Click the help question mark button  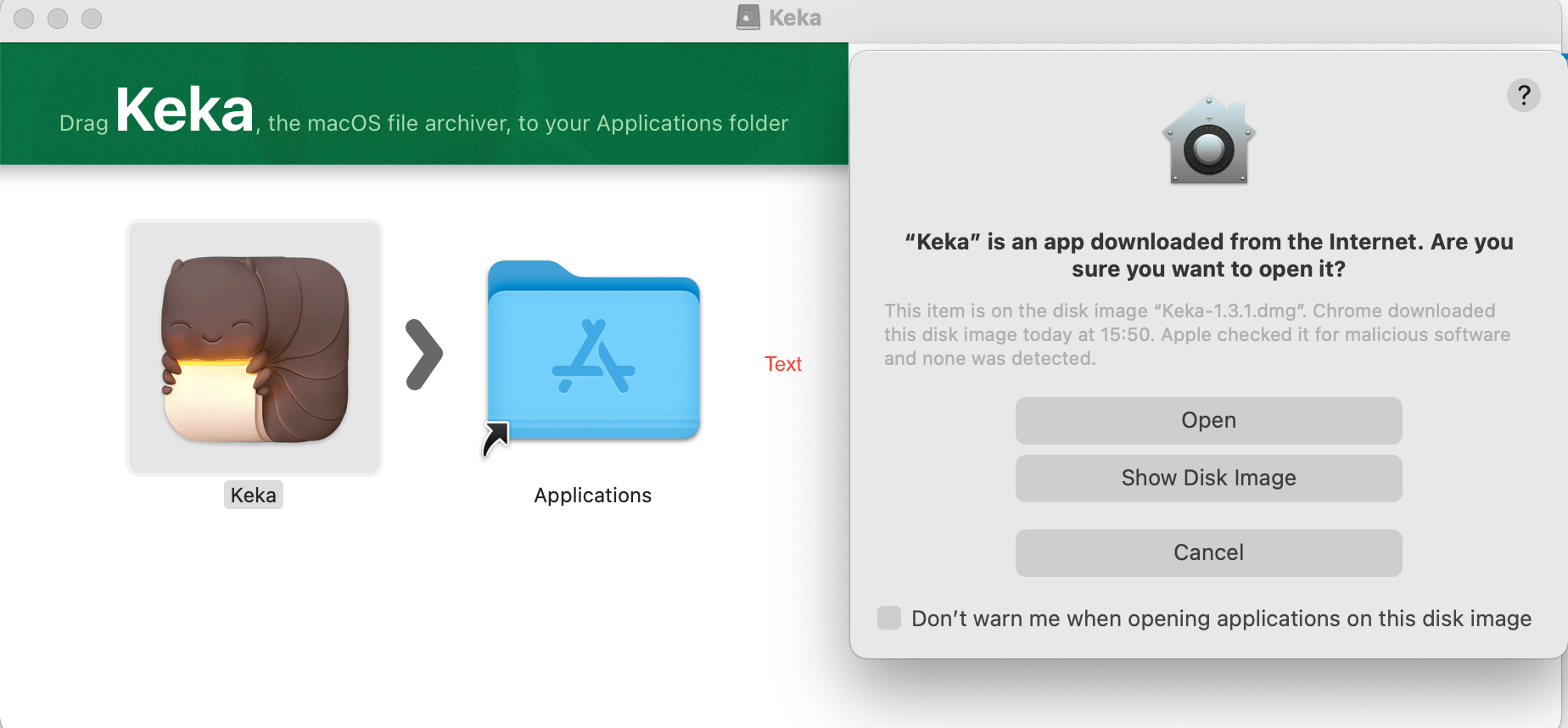click(1524, 95)
